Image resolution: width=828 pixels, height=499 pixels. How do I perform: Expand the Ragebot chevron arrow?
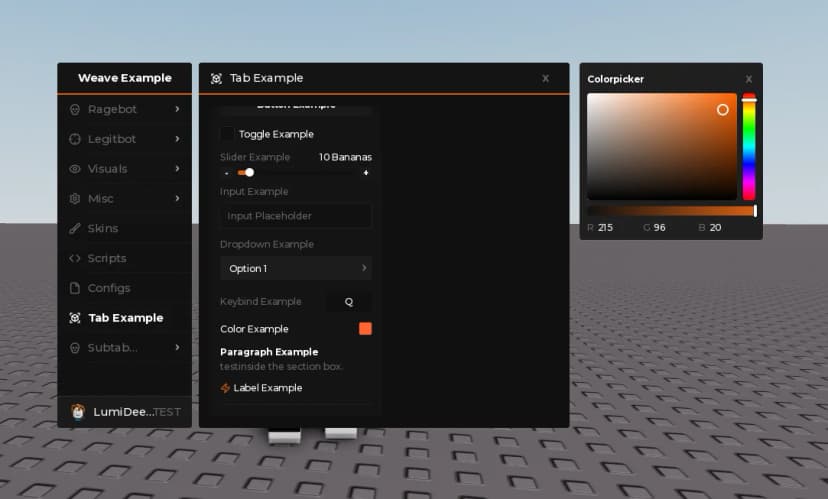click(x=177, y=109)
